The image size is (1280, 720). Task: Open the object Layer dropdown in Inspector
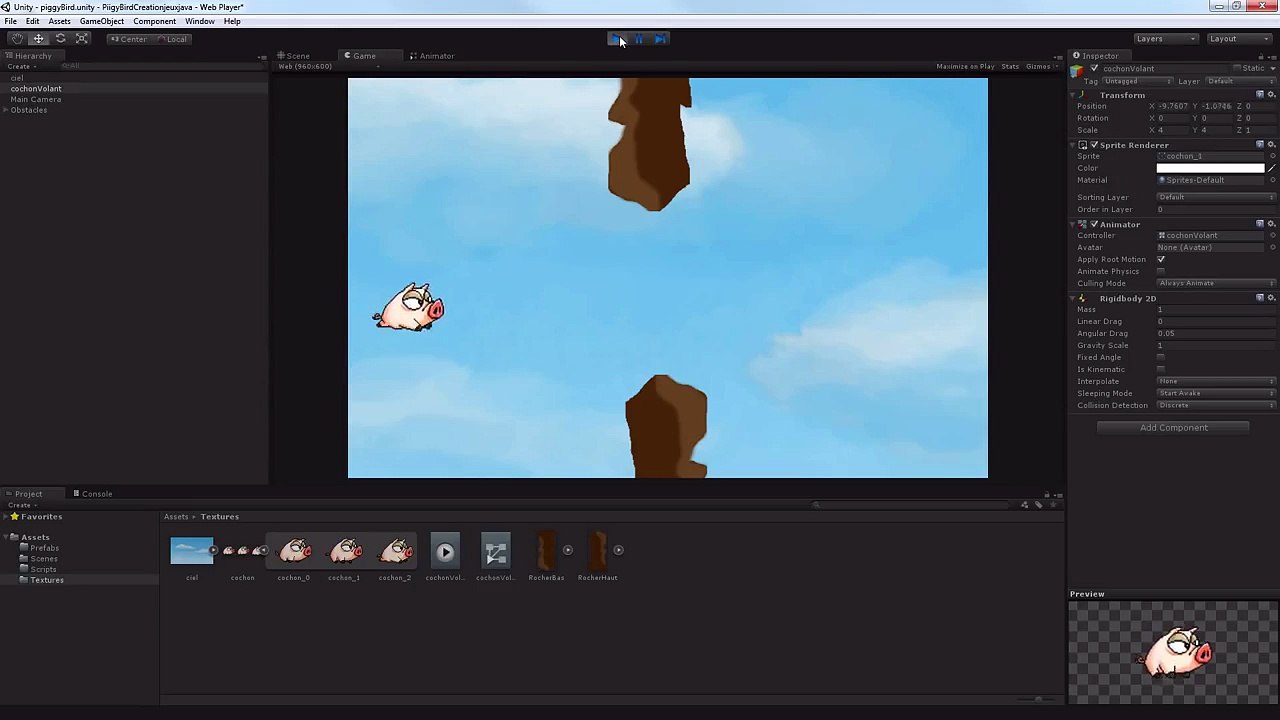click(1240, 81)
